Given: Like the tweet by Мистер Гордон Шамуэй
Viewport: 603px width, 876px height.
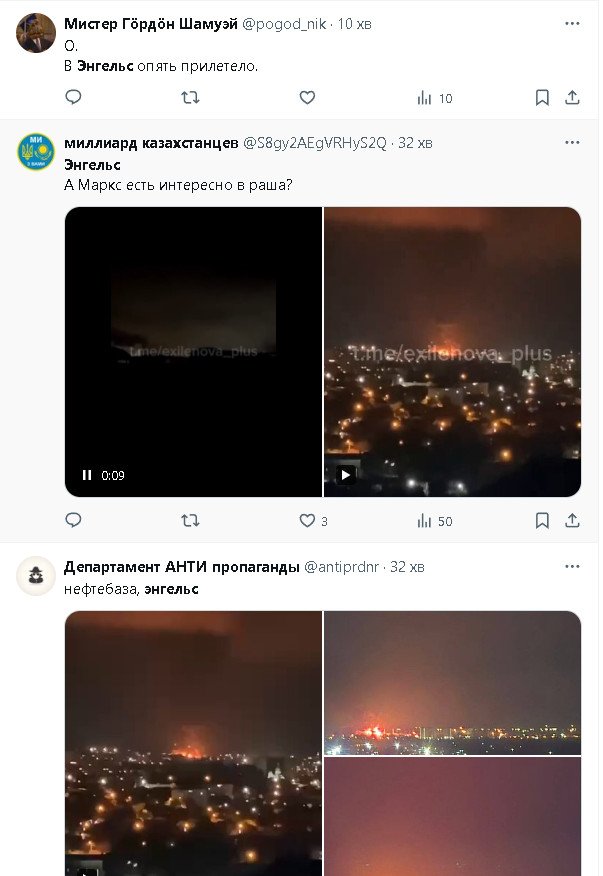Looking at the screenshot, I should point(307,97).
